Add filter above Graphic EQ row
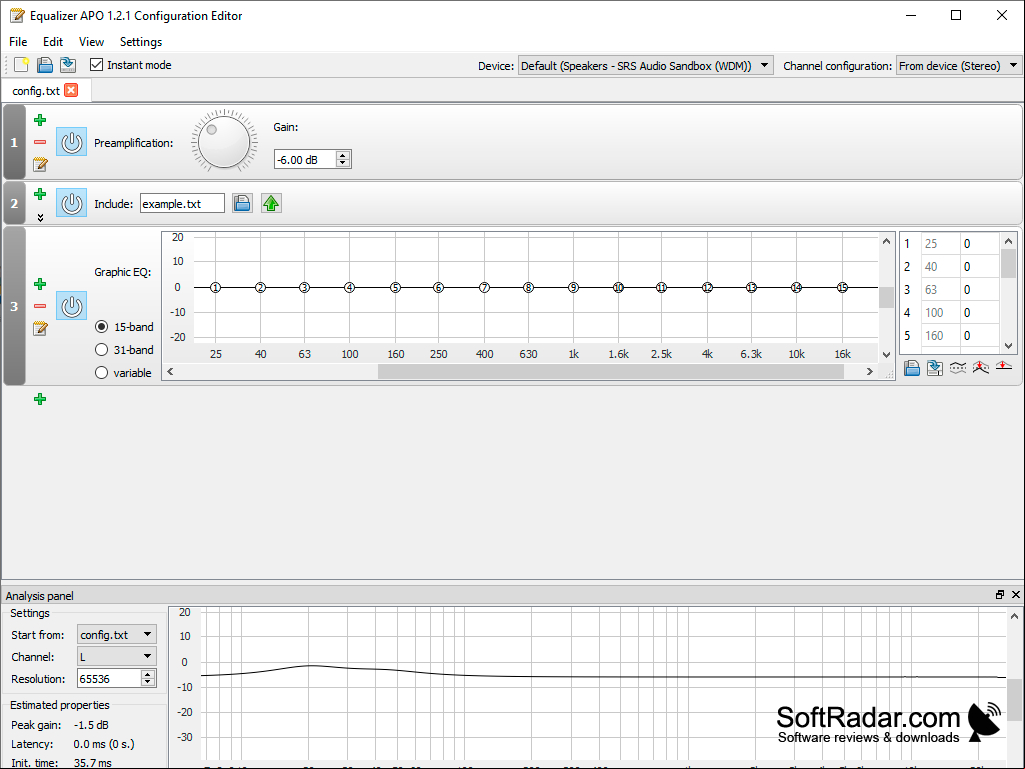This screenshot has width=1025, height=769. pyautogui.click(x=40, y=284)
